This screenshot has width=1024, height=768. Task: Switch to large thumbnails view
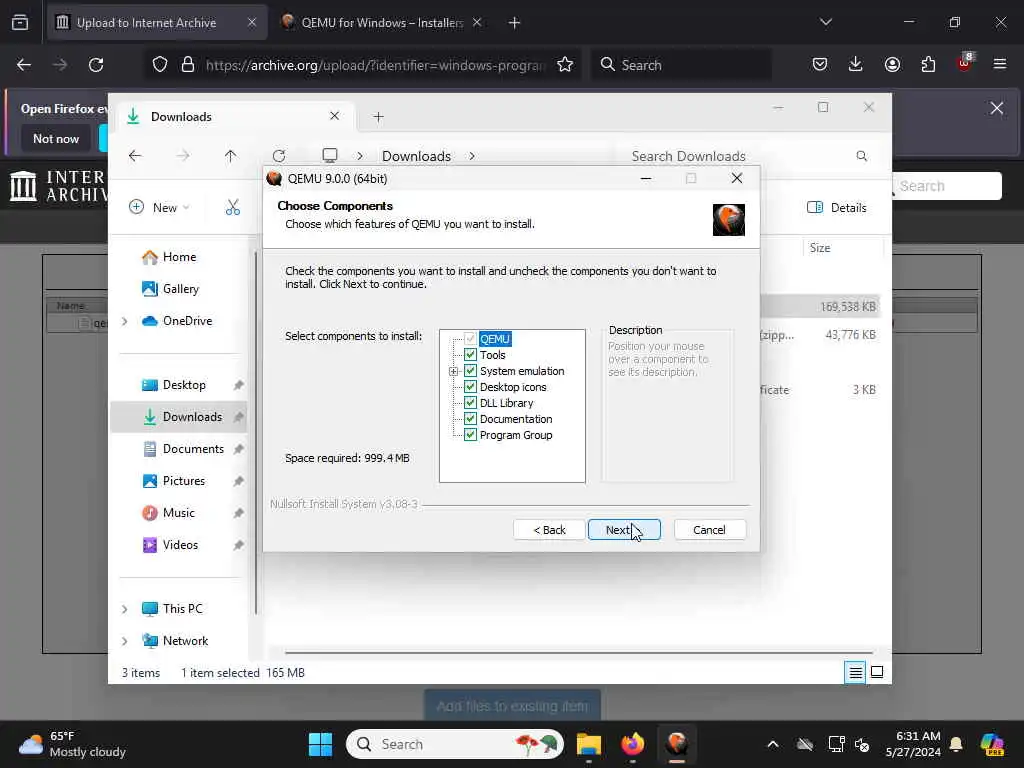(877, 672)
